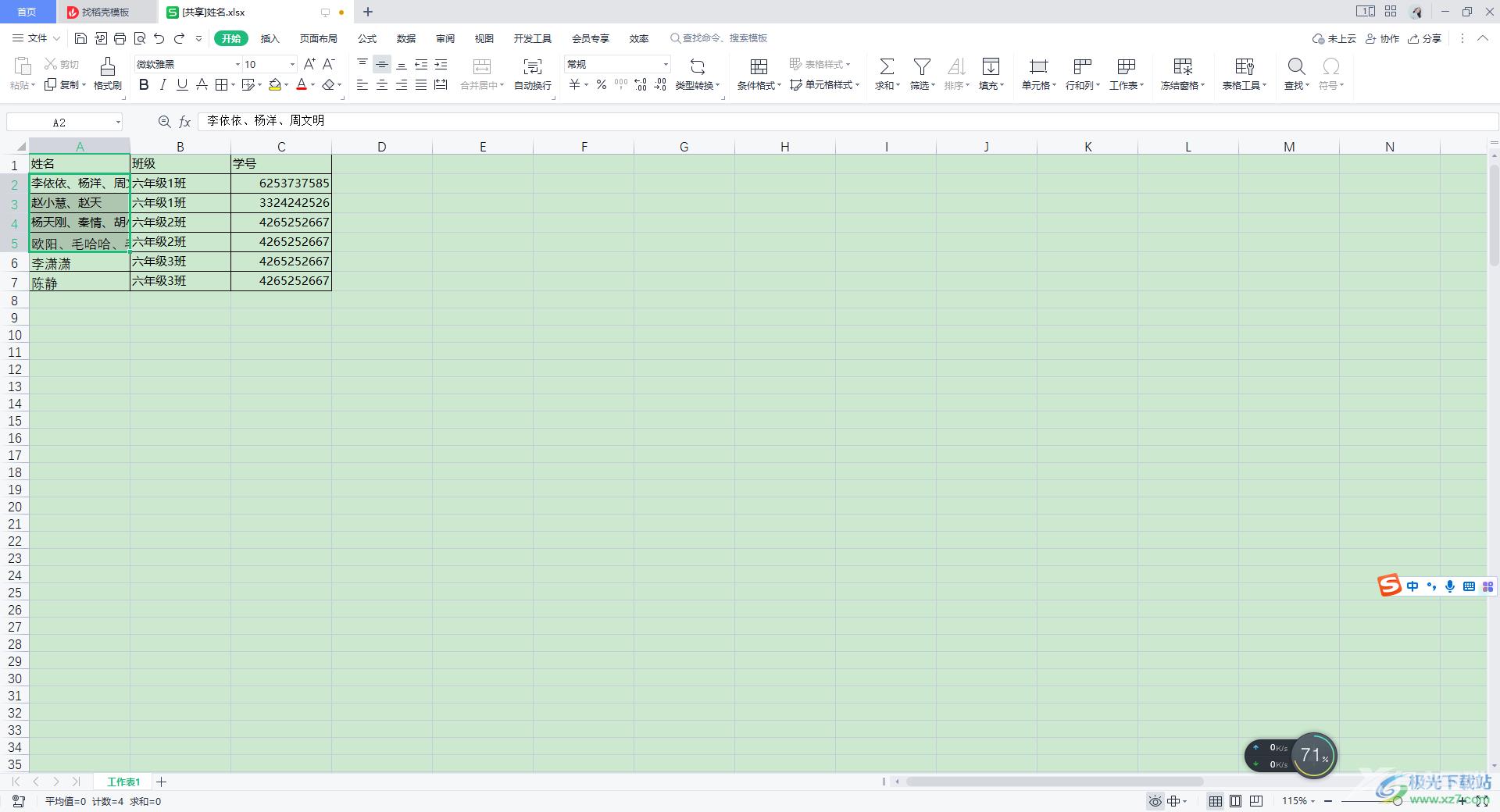
Task: Toggle eye-protection mode in status bar
Action: point(1155,801)
